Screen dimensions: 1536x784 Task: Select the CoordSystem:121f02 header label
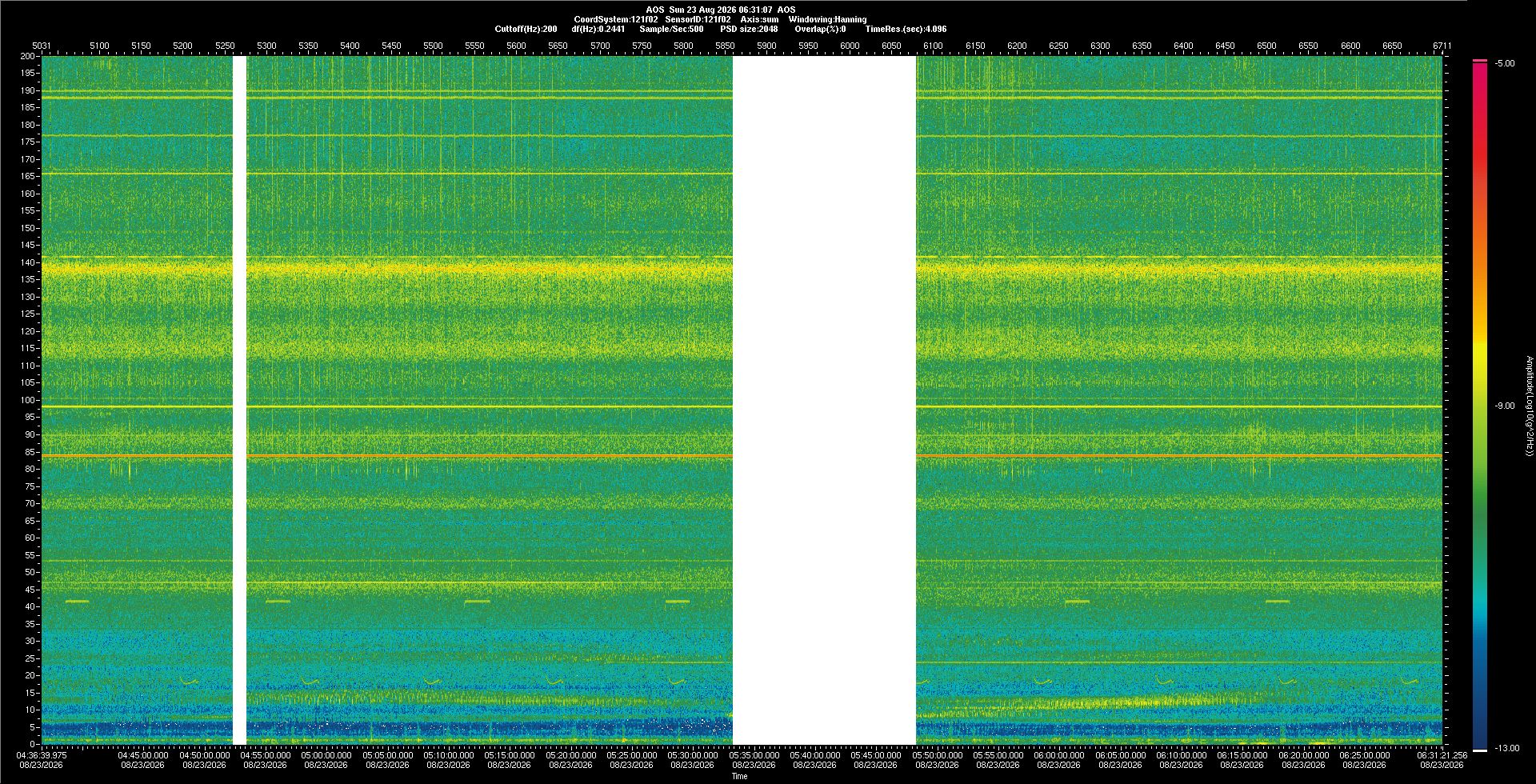pyautogui.click(x=616, y=19)
